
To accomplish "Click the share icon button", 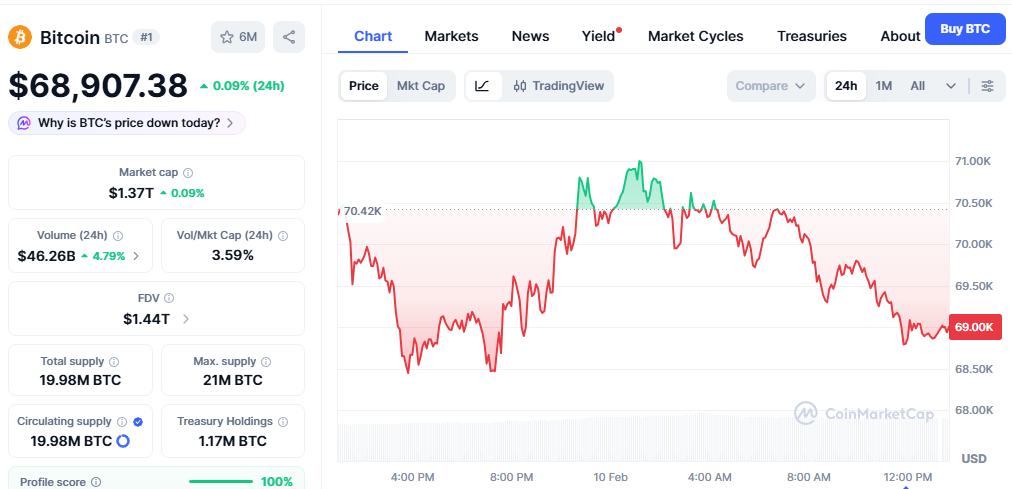I will [289, 37].
